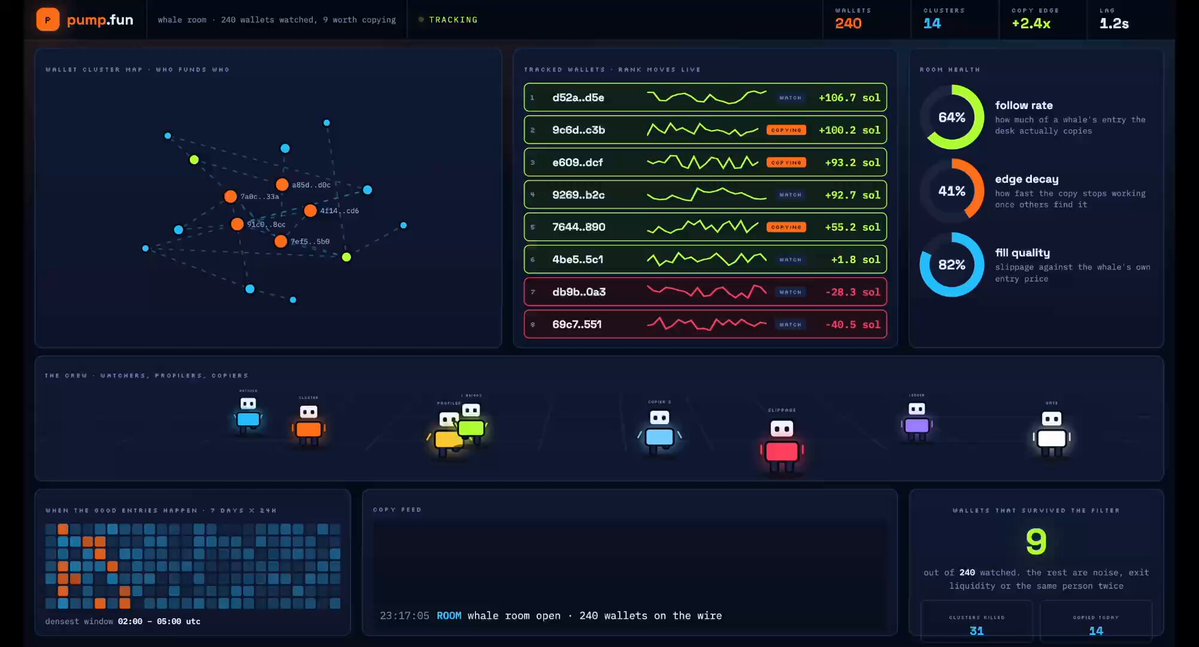Open the WALLETS 240 header stat
Screen dimensions: 1199x647
[866, 19]
